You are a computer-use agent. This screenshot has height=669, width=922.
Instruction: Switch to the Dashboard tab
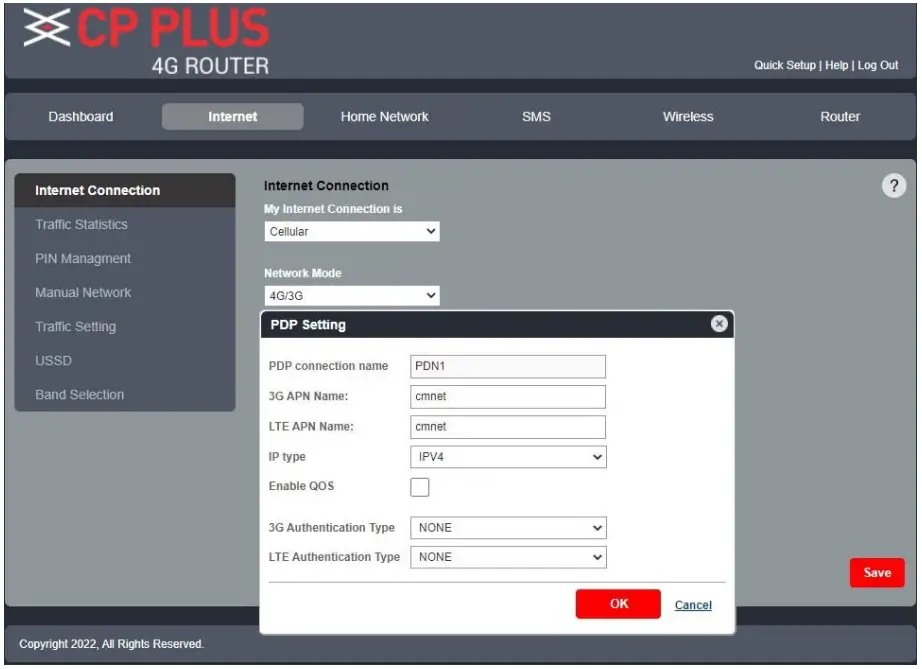tap(81, 116)
